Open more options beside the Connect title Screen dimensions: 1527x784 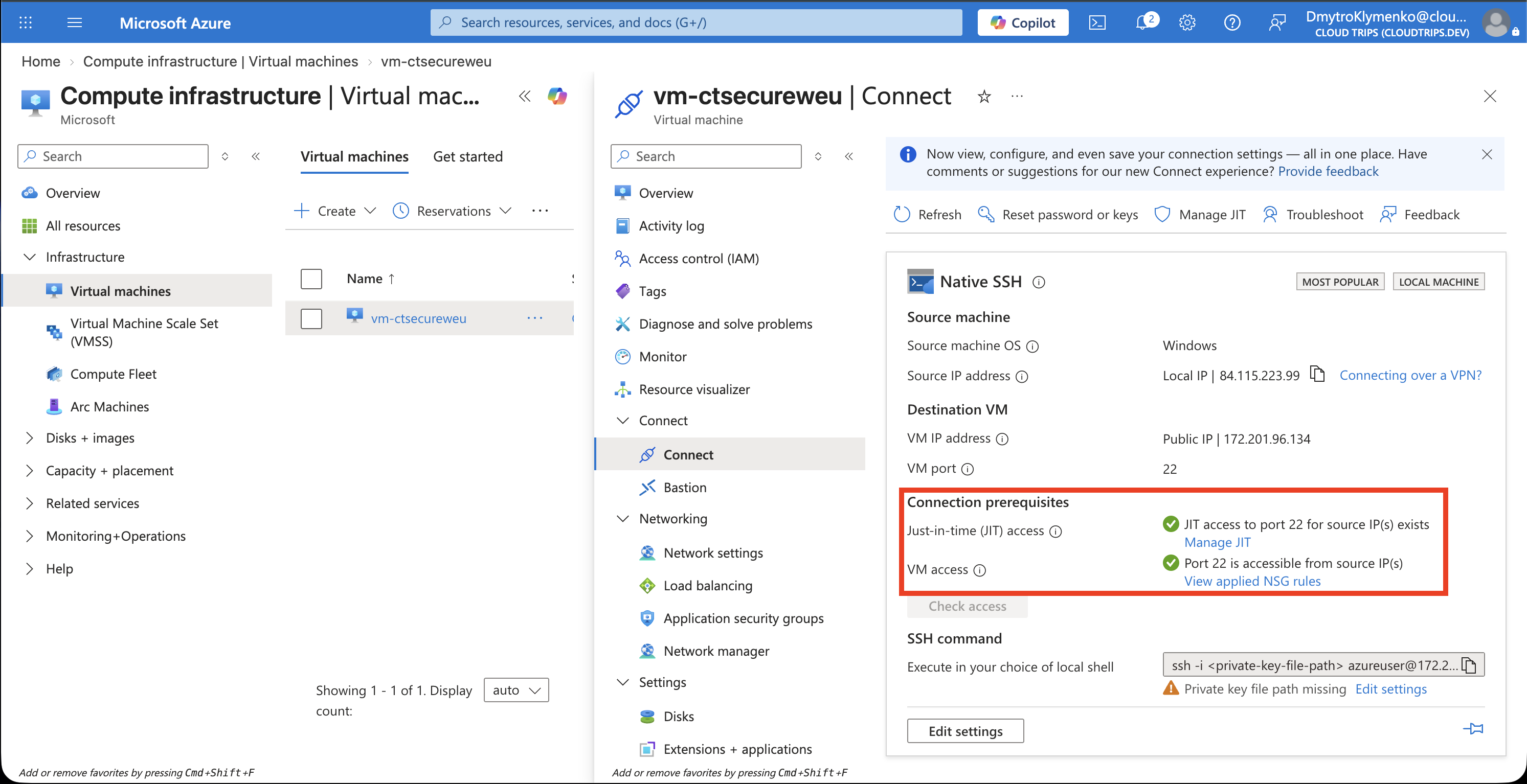tap(1017, 96)
